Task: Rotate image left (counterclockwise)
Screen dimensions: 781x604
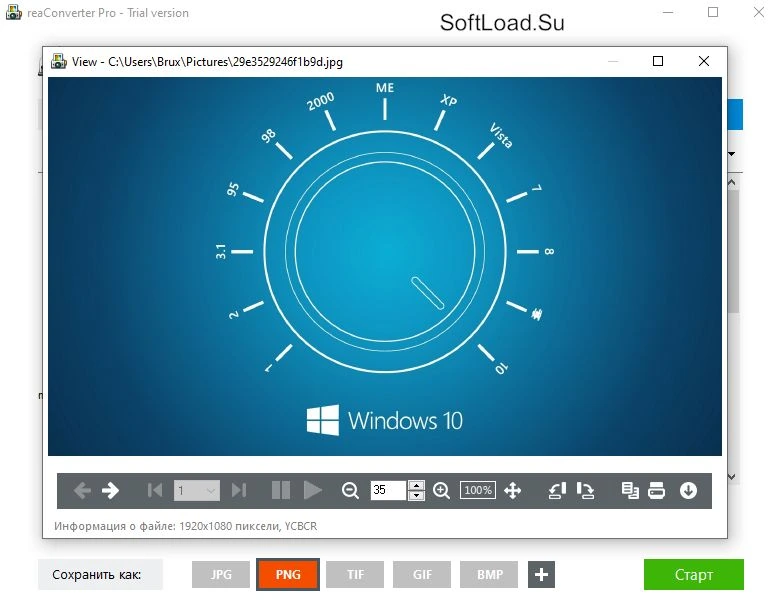Action: 557,491
